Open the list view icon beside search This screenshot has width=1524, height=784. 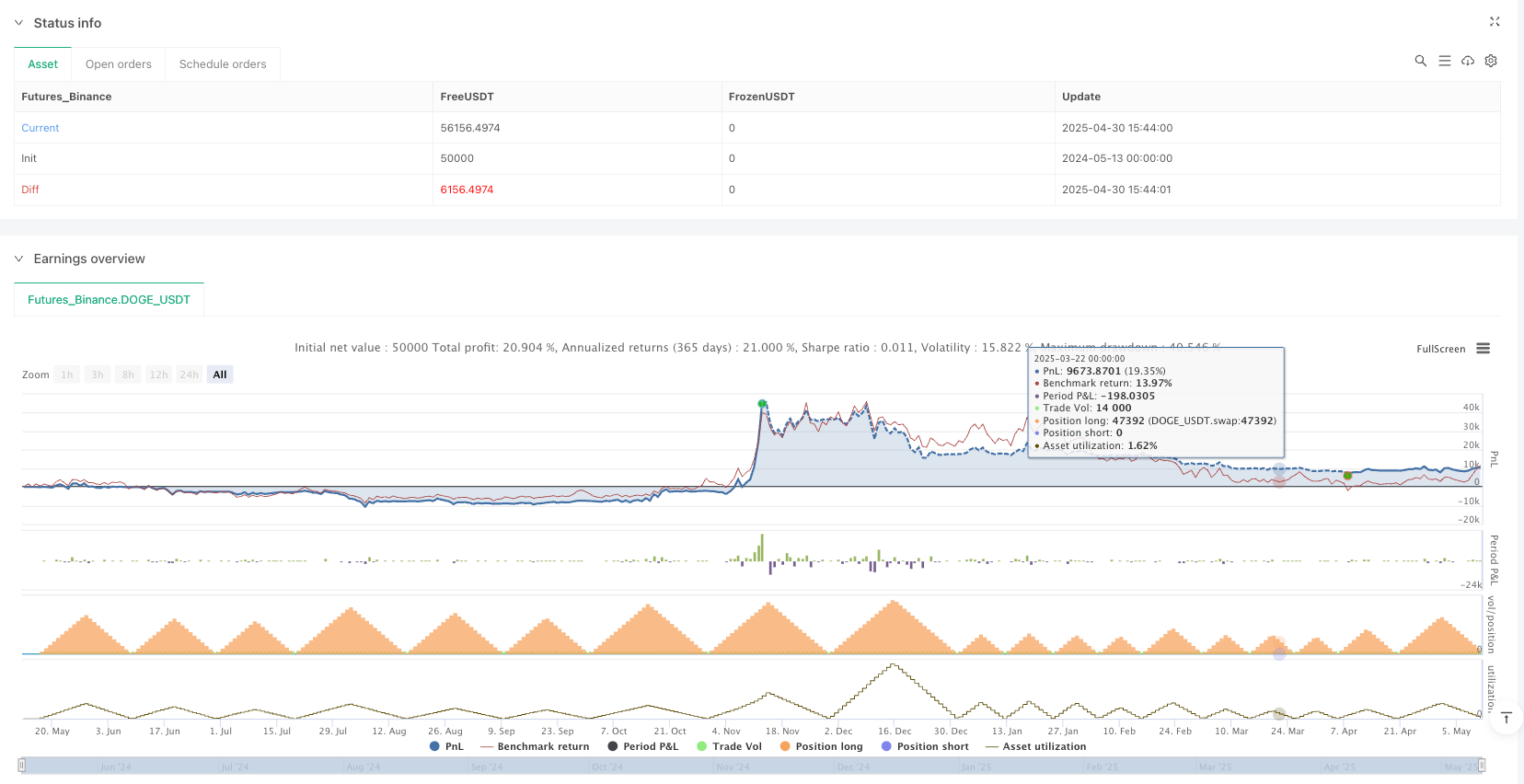pos(1444,61)
